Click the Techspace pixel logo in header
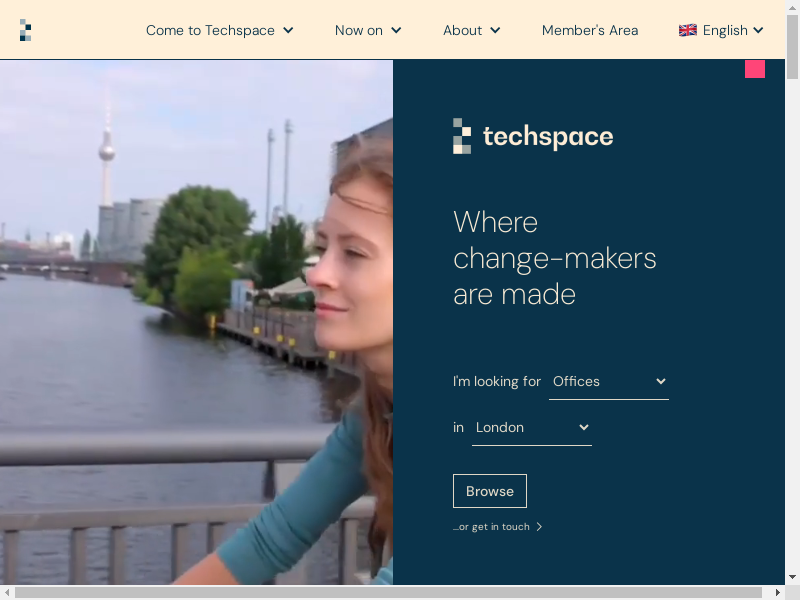Viewport: 800px width, 600px height. click(25, 30)
